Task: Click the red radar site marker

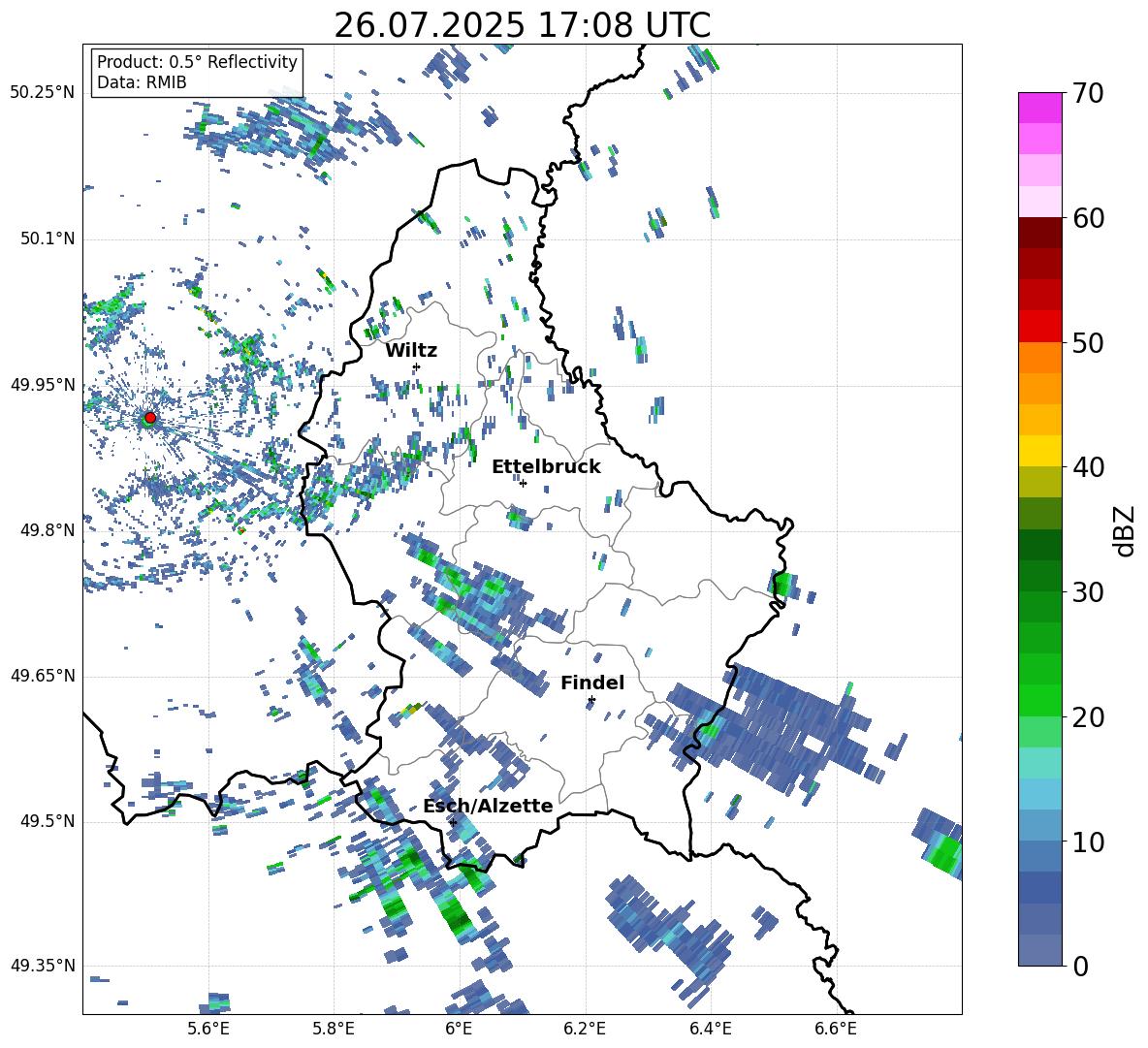Action: click(x=150, y=418)
